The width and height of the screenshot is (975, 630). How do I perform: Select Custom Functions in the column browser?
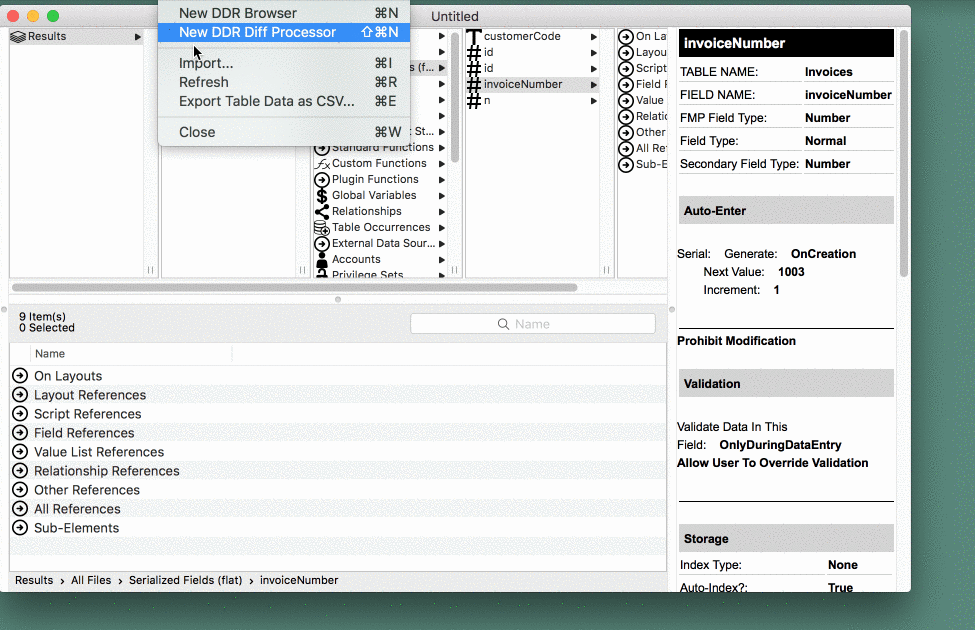pos(379,163)
